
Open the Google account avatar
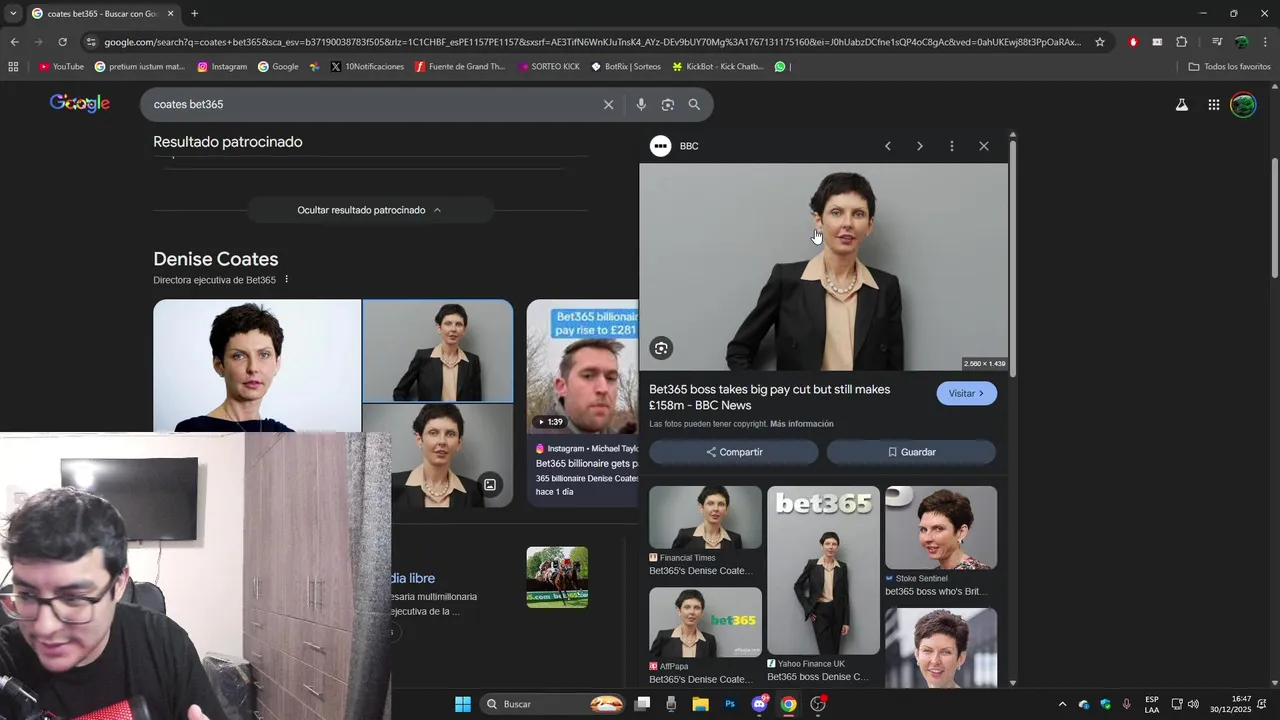coord(1243,104)
